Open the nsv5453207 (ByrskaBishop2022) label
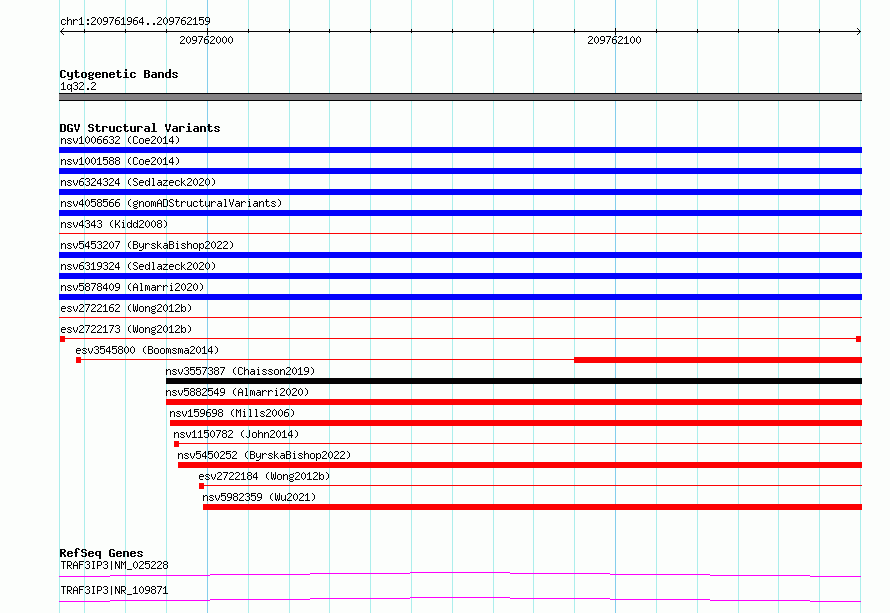 tap(147, 245)
